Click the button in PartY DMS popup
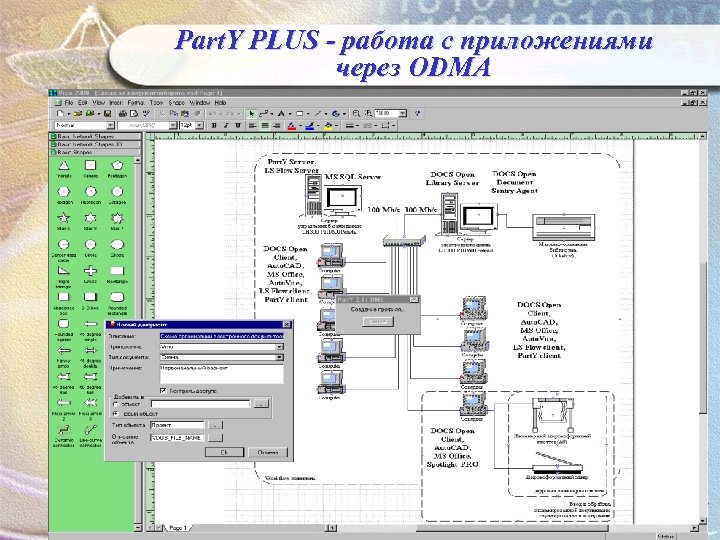Image resolution: width=720 pixels, height=540 pixels. (378, 322)
